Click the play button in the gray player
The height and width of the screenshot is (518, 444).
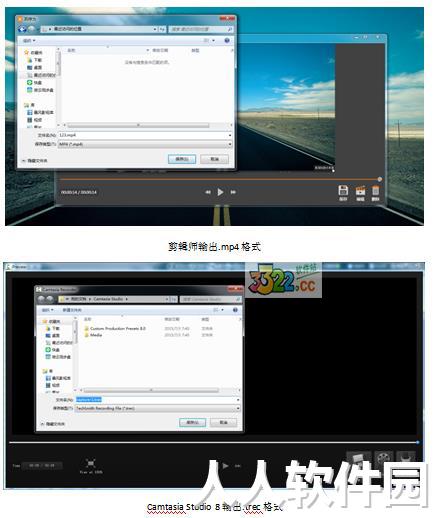tap(220, 192)
